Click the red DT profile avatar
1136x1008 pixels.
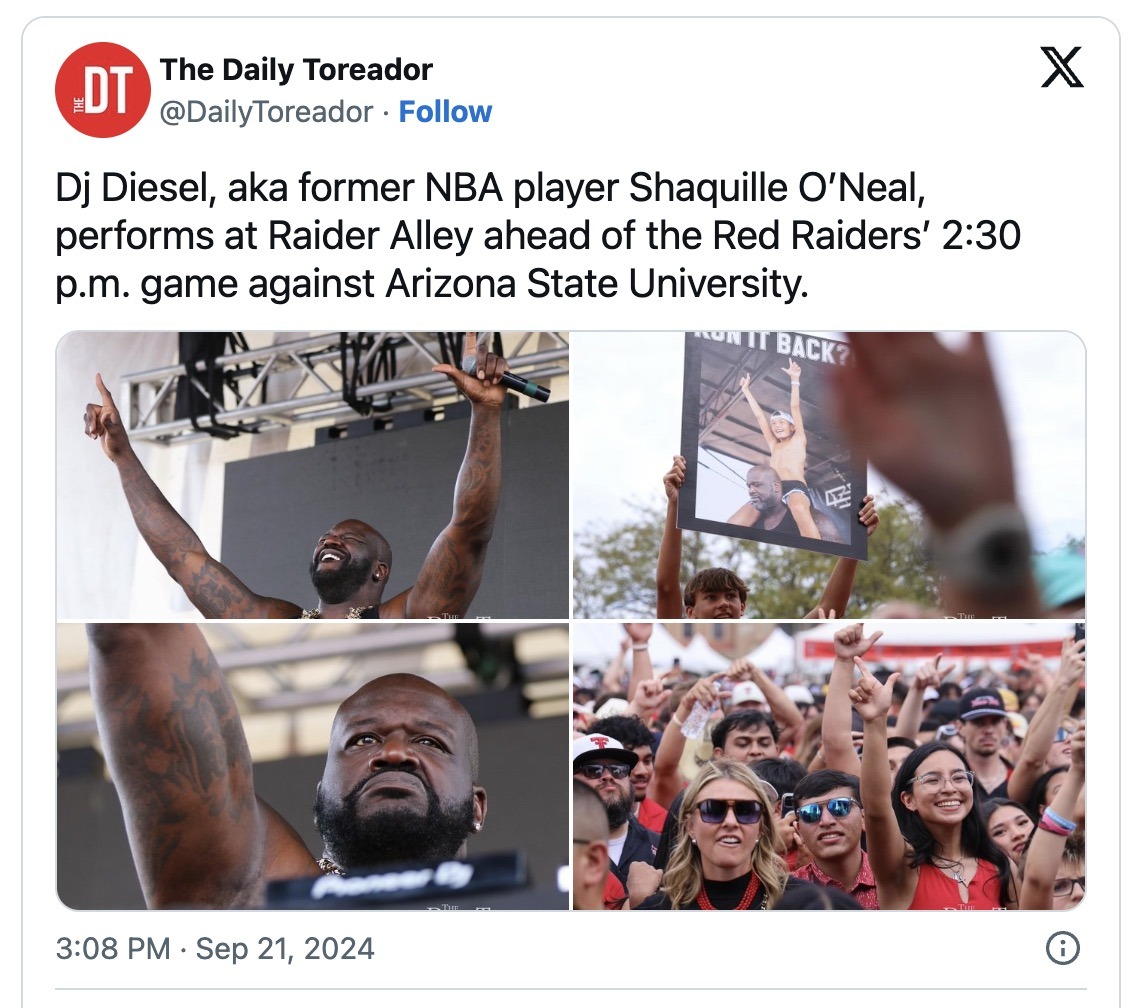[x=102, y=90]
